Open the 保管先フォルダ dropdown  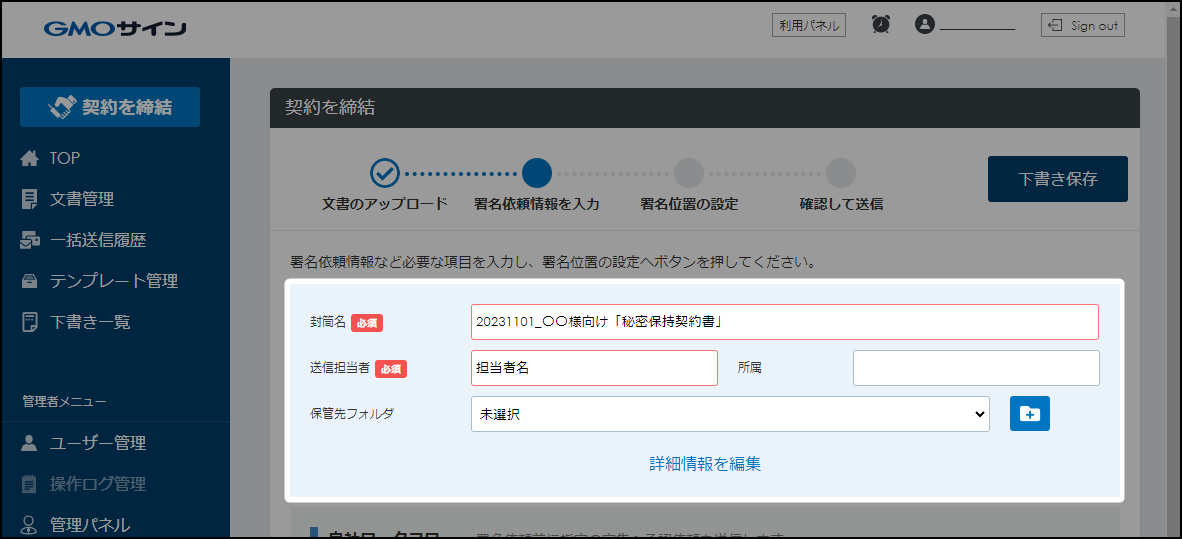click(x=729, y=414)
